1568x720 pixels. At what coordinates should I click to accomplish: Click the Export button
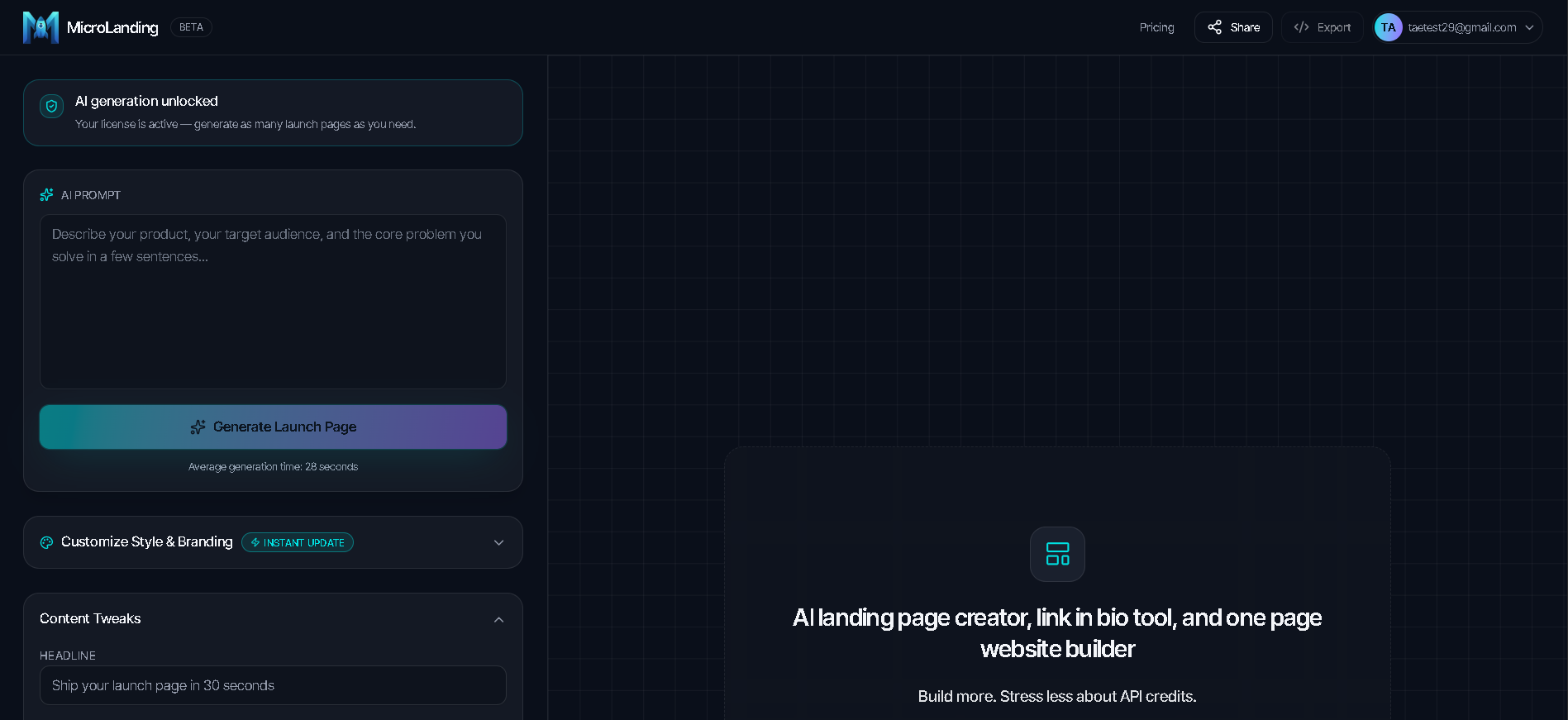(x=1322, y=27)
